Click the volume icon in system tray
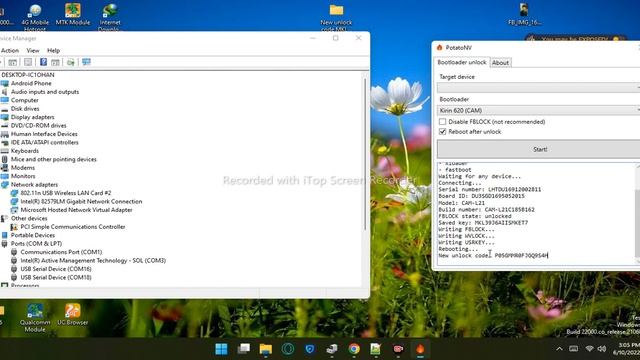 [x=602, y=349]
